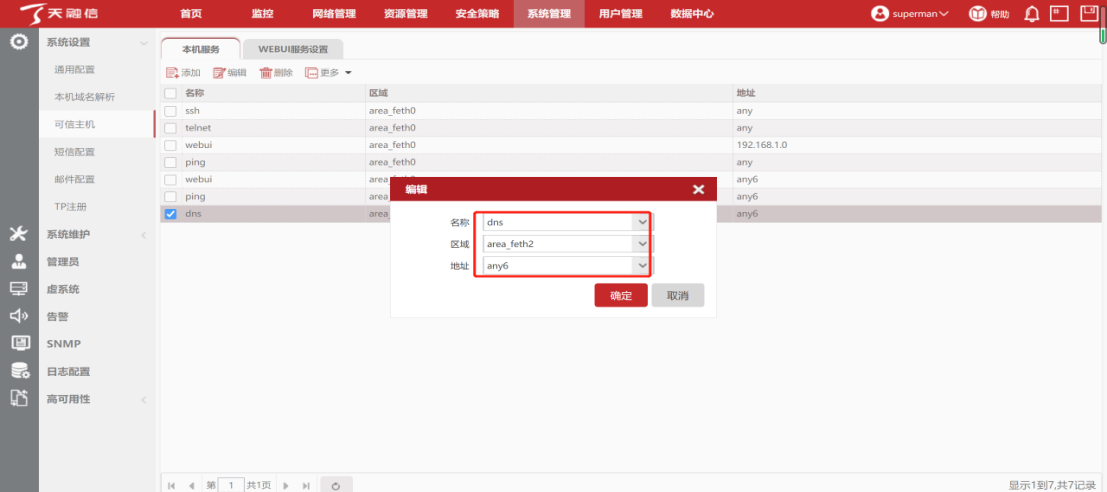Click the 删除 delete toolbar button

tap(276, 73)
